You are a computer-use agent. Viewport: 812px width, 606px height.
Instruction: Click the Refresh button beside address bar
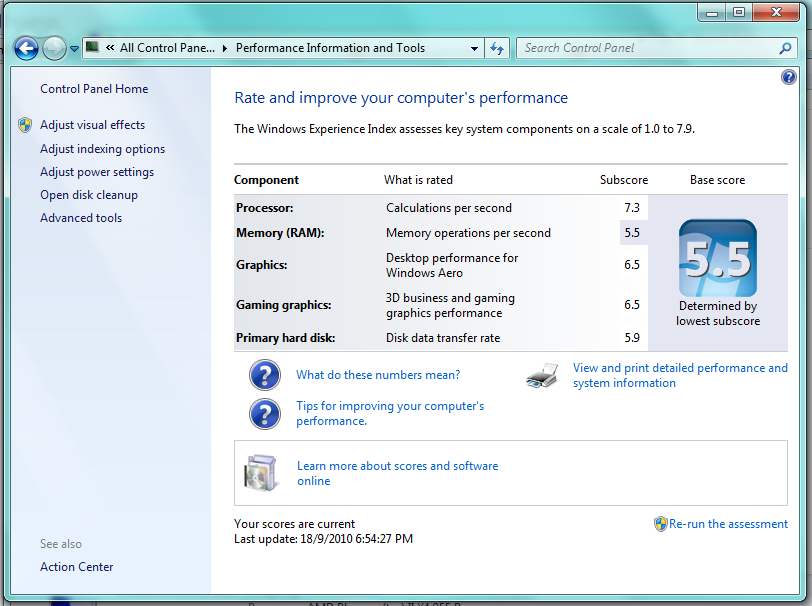click(498, 48)
